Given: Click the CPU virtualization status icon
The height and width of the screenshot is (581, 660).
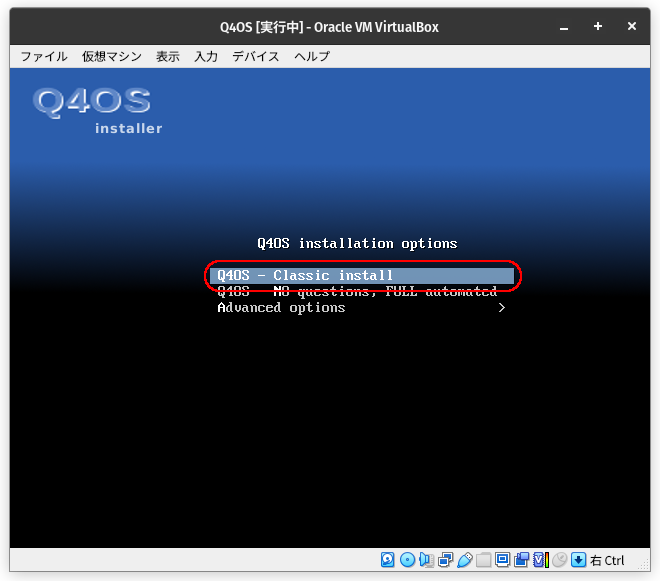Looking at the screenshot, I should point(541,560).
